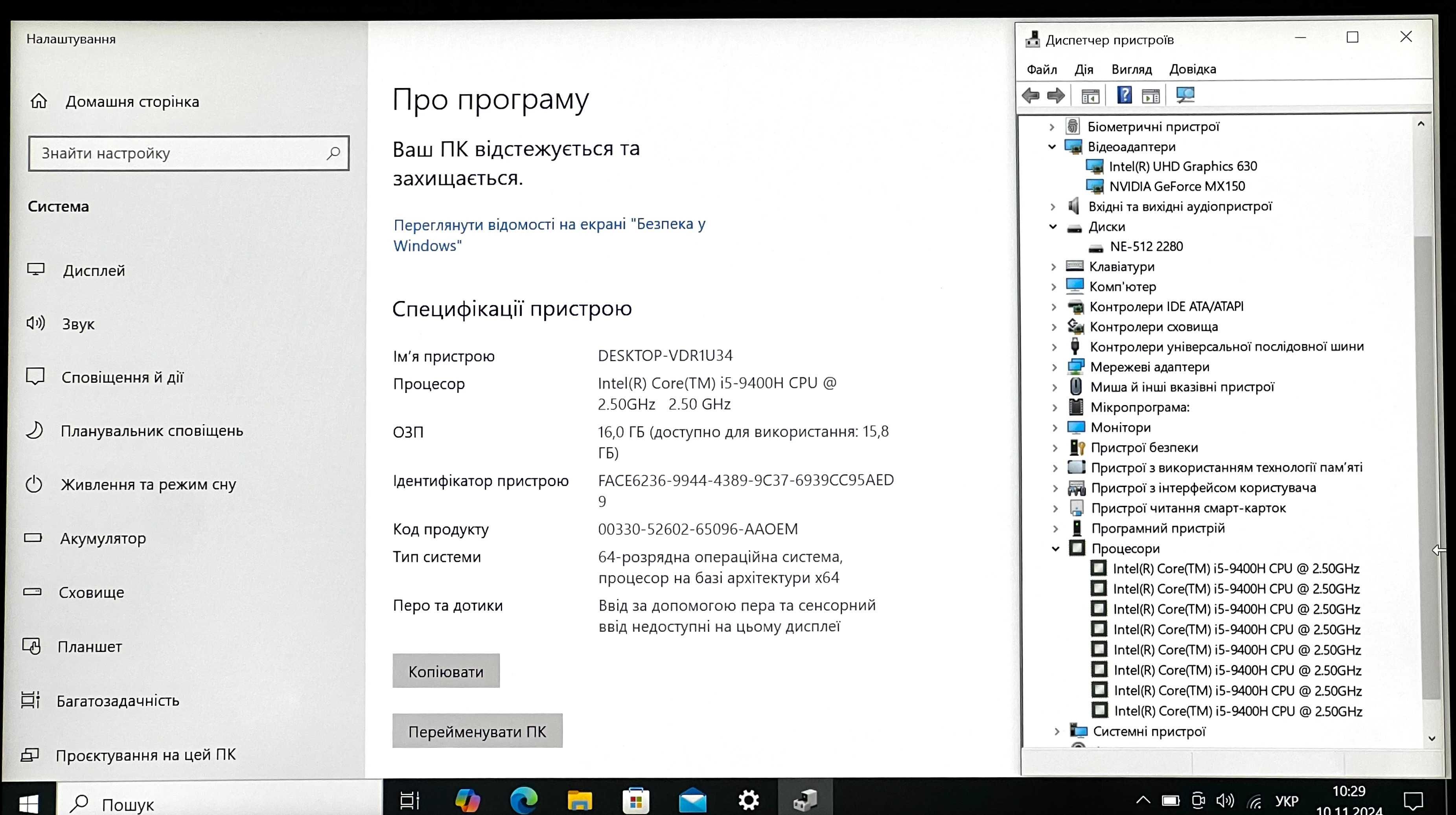Open the notification center icon
This screenshot has height=815, width=1456.
[1413, 801]
